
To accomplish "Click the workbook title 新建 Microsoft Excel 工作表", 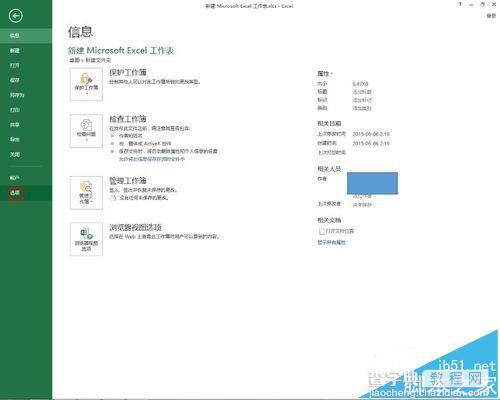I will click(121, 51).
